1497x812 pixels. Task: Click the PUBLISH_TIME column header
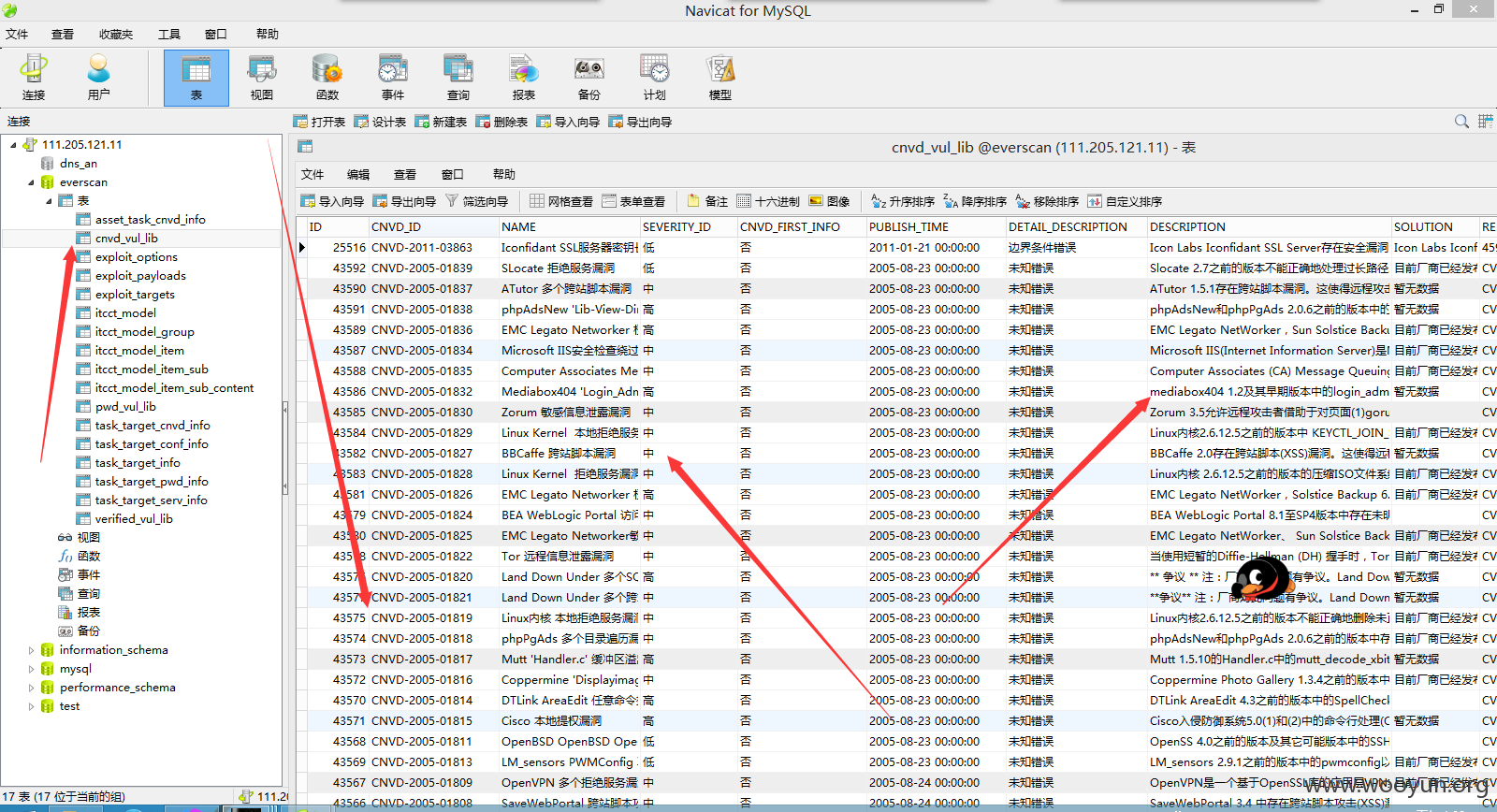pyautogui.click(x=935, y=226)
